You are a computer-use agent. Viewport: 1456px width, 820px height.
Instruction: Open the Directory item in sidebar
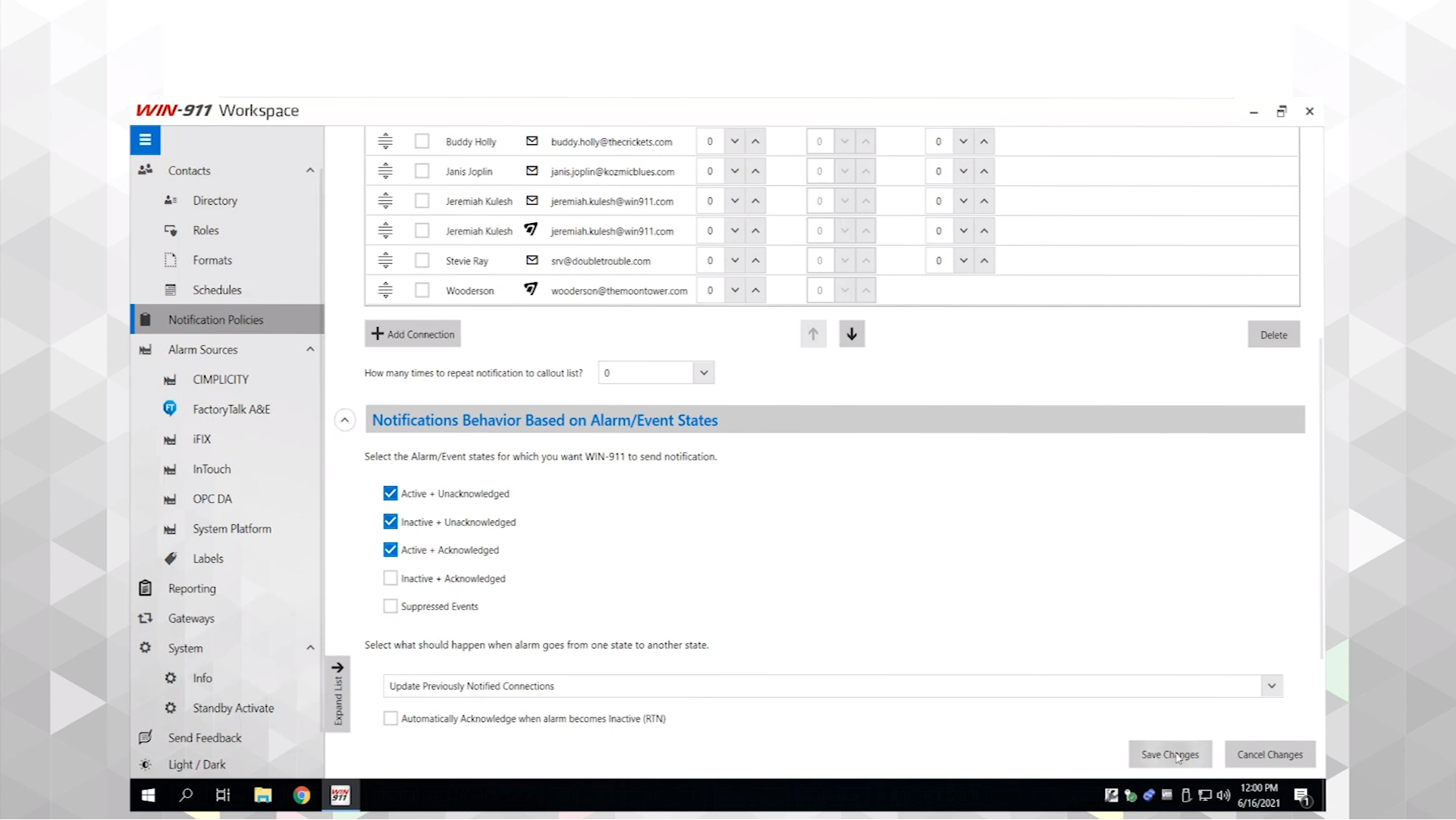click(215, 201)
